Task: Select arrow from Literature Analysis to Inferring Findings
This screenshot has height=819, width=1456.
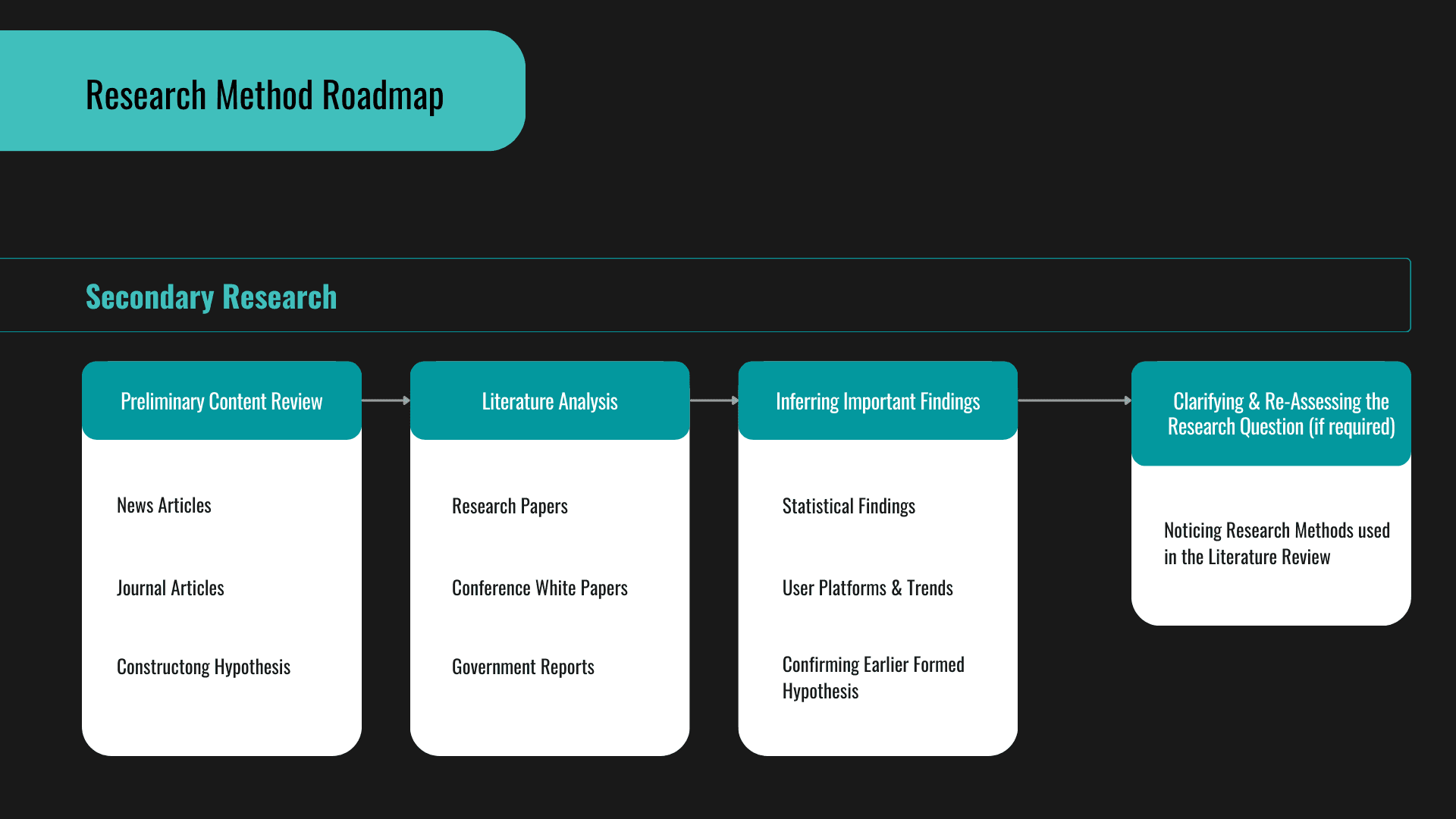Action: coord(714,400)
